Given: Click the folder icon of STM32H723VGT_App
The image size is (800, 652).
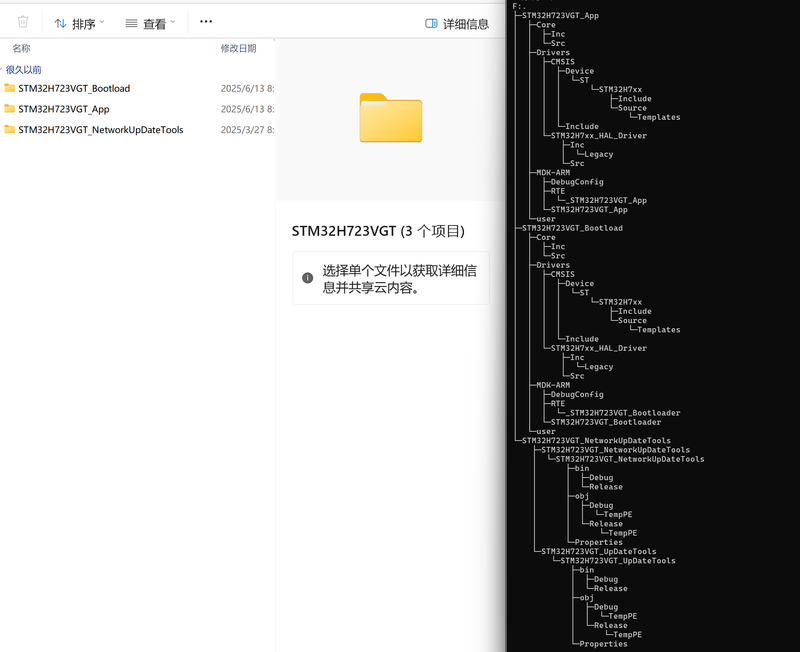Looking at the screenshot, I should coord(9,109).
